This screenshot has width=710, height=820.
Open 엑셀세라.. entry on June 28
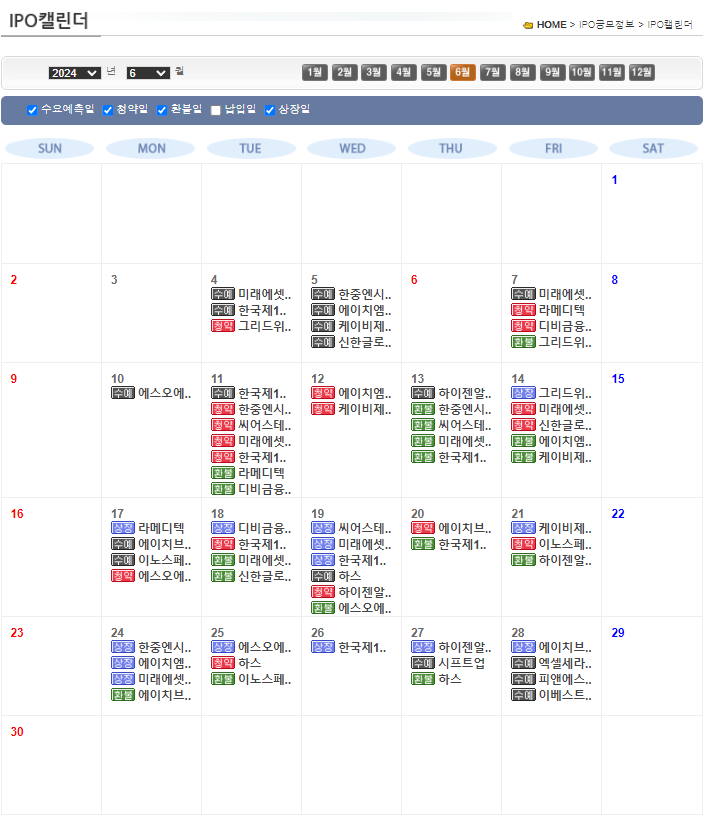click(x=565, y=663)
